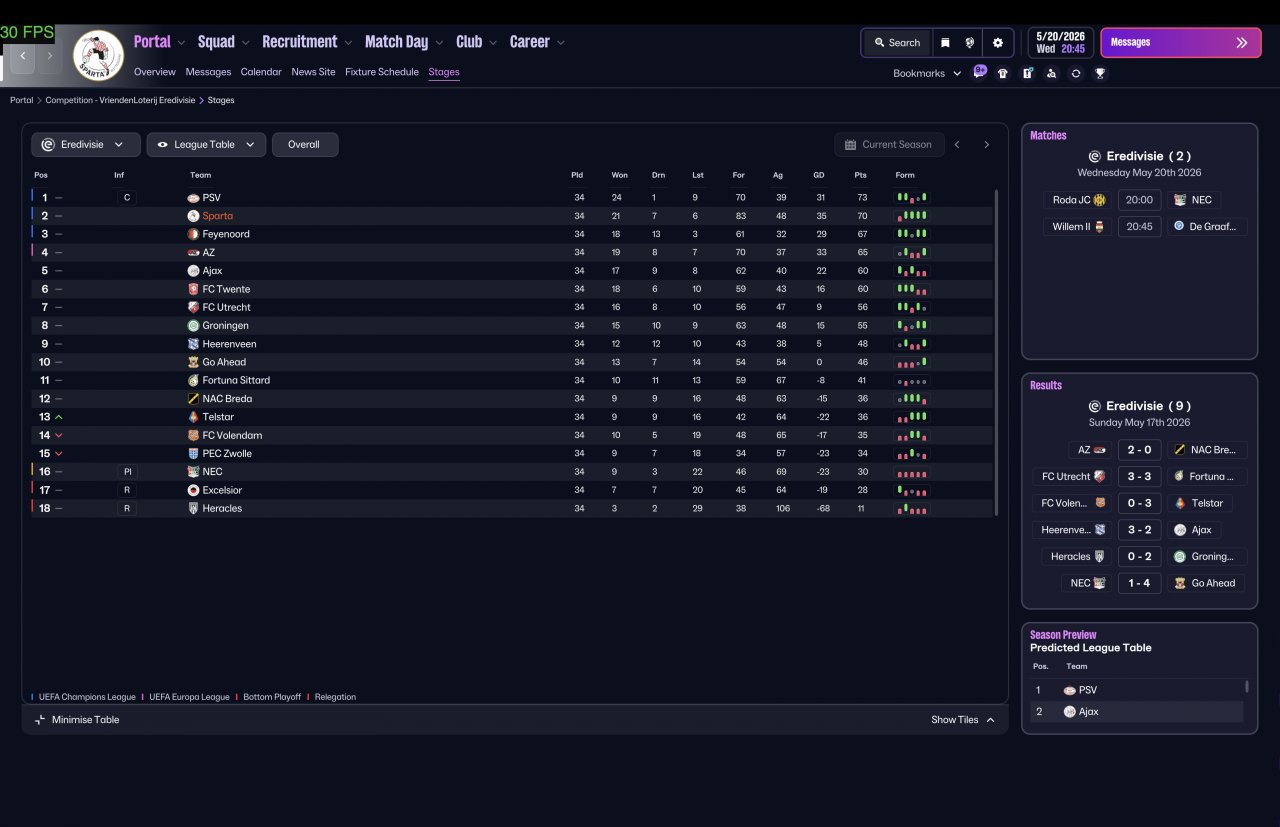Open the bookmark flag icon beside Search
The width and height of the screenshot is (1280, 827).
pyautogui.click(x=945, y=43)
